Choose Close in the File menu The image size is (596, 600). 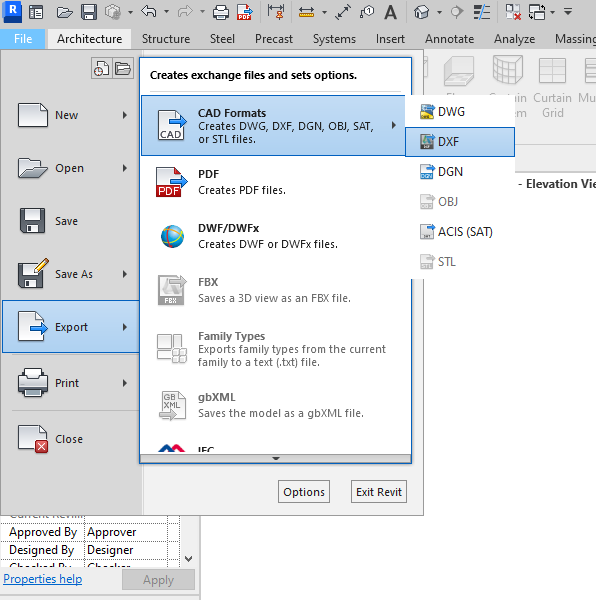[x=71, y=439]
